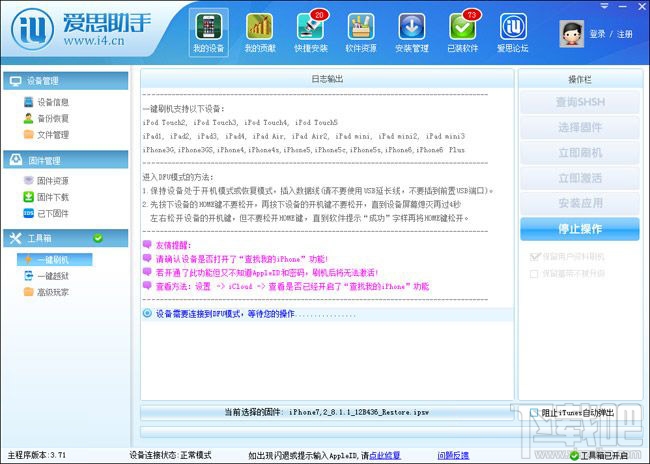Click the 当前选择的固件 firmware name bar
This screenshot has width=650, height=464.
pos(327,412)
